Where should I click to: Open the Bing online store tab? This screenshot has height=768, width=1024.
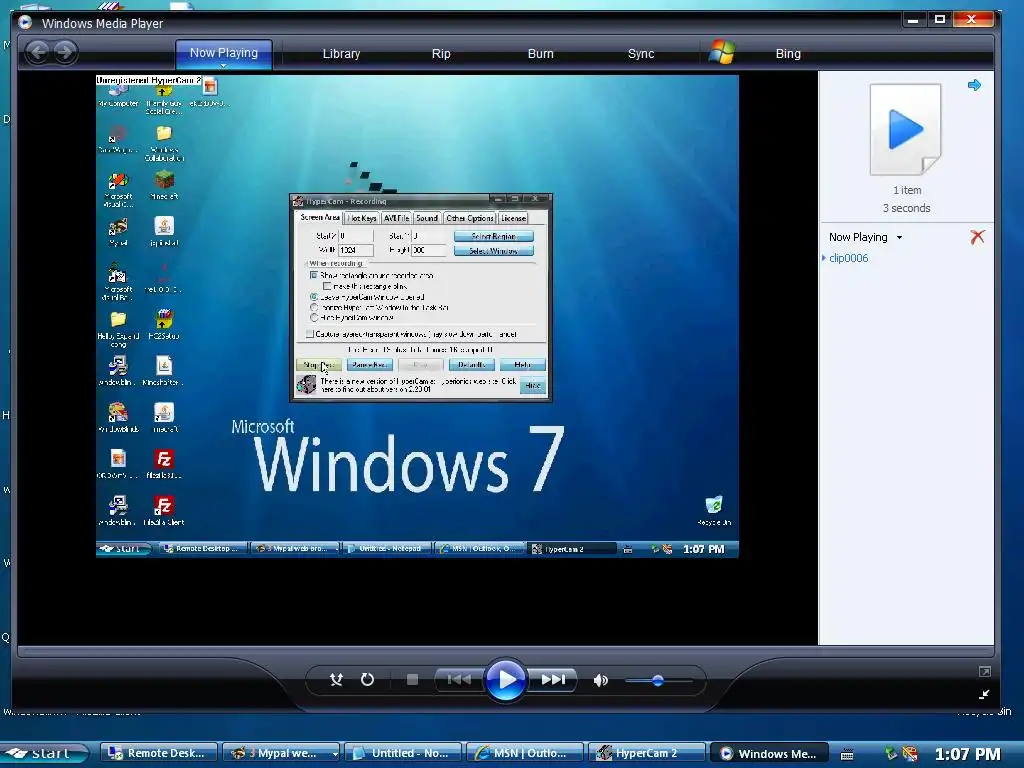click(x=788, y=54)
